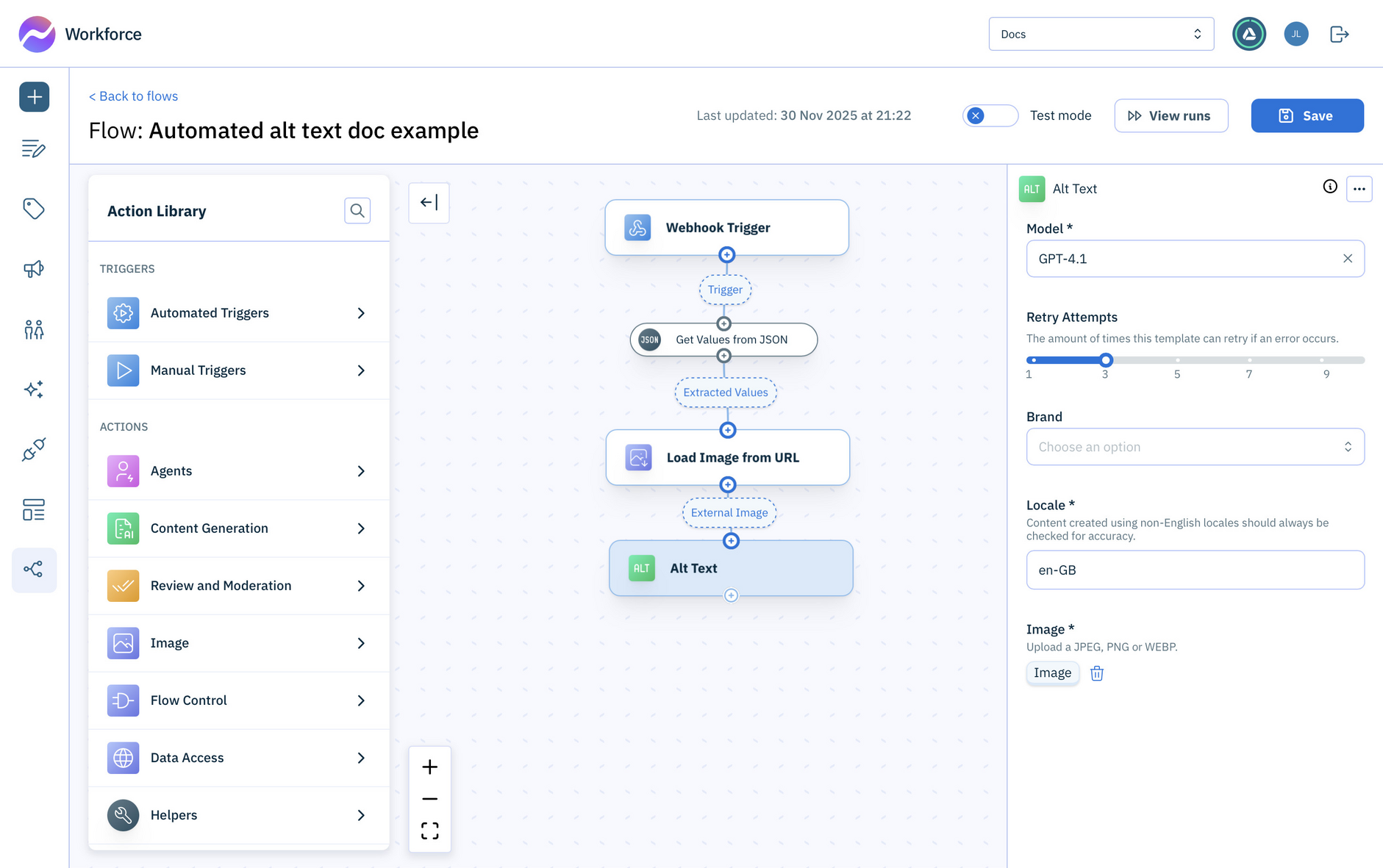The width and height of the screenshot is (1383, 868).
Task: Expand Automated Triggers category
Action: (238, 313)
